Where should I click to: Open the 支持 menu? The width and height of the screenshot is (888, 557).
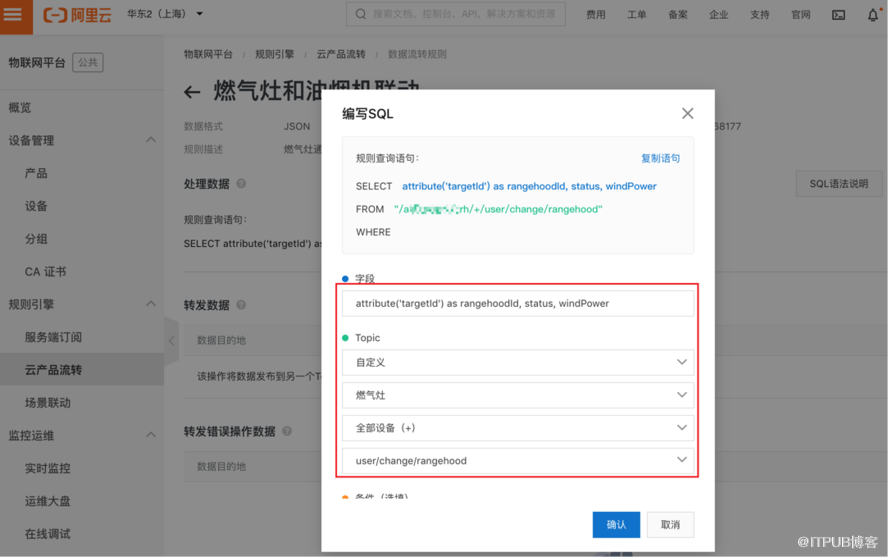(759, 15)
